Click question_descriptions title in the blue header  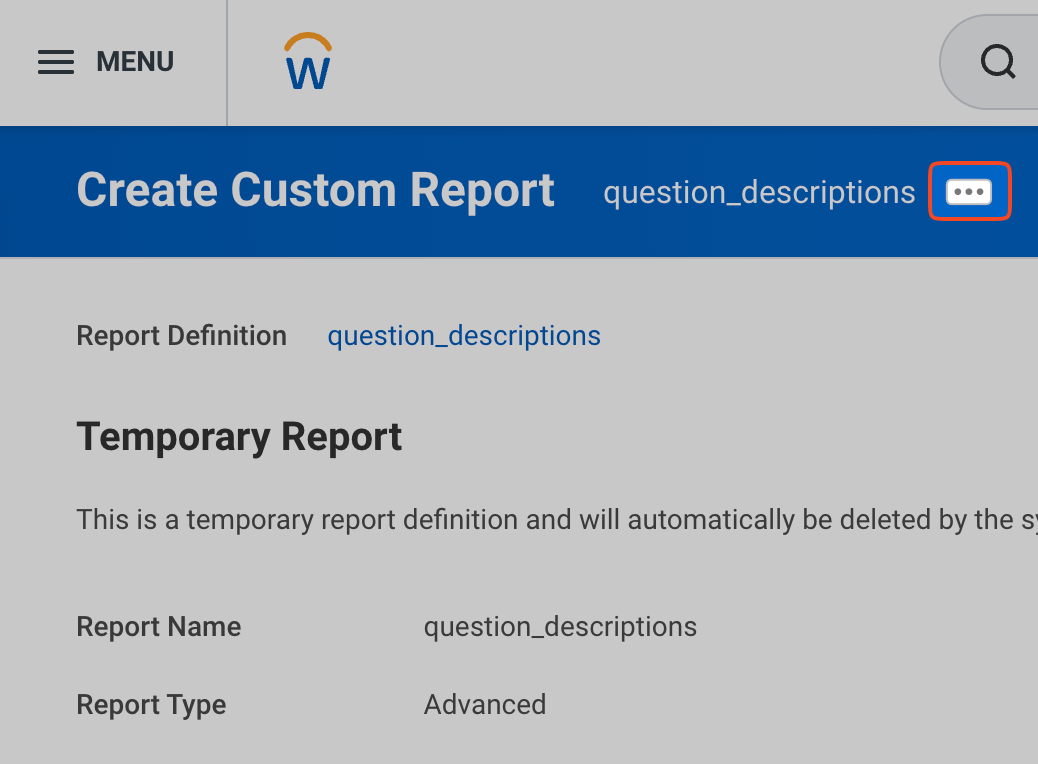pyautogui.click(x=759, y=192)
